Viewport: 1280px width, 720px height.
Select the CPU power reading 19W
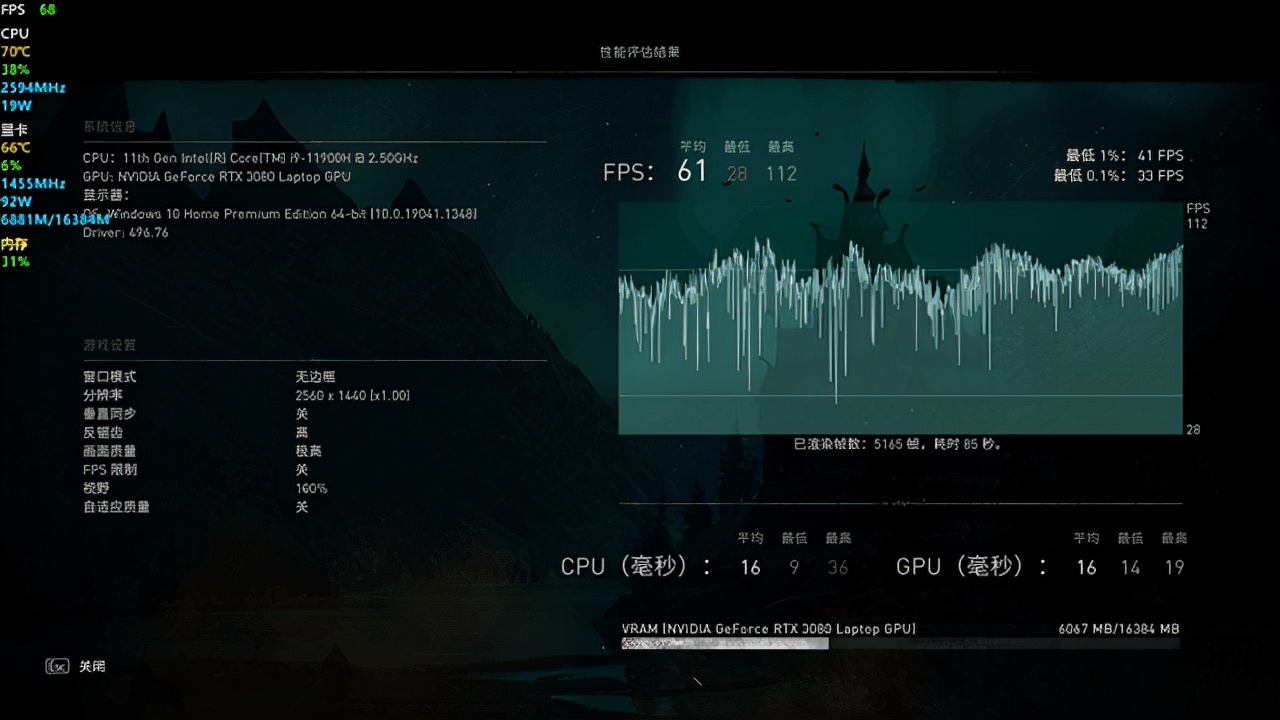16,106
